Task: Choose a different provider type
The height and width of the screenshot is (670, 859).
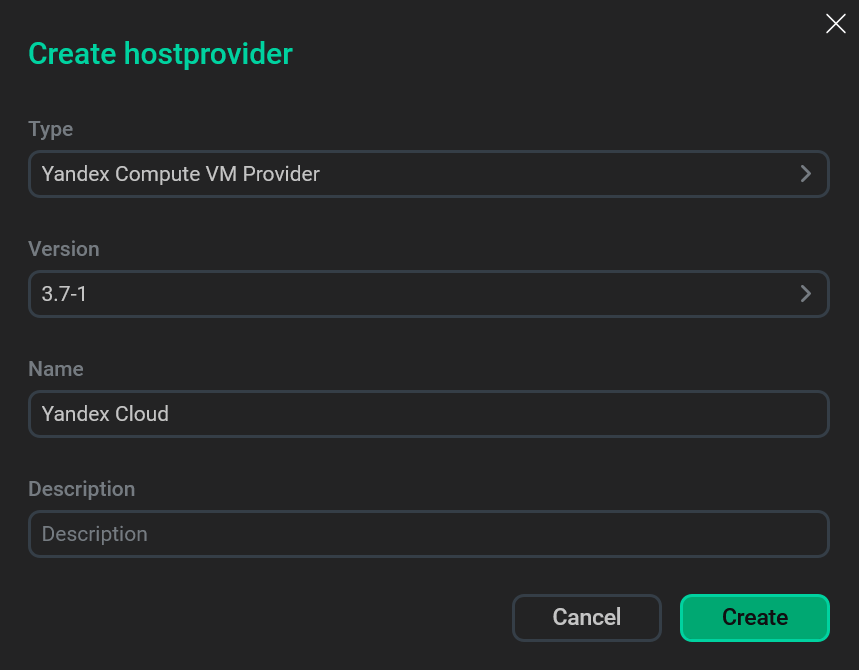Action: [428, 174]
